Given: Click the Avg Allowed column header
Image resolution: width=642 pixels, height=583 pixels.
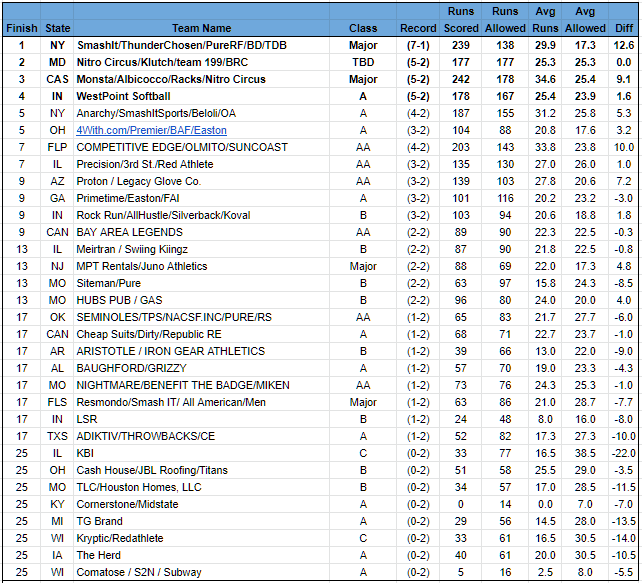Looking at the screenshot, I should tap(585, 20).
